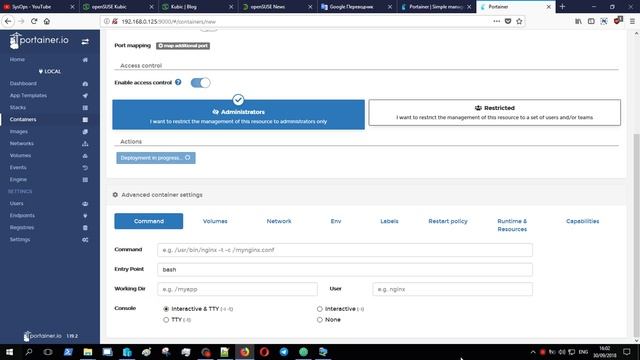
Task: Click the Containers list icon
Action: 85,120
